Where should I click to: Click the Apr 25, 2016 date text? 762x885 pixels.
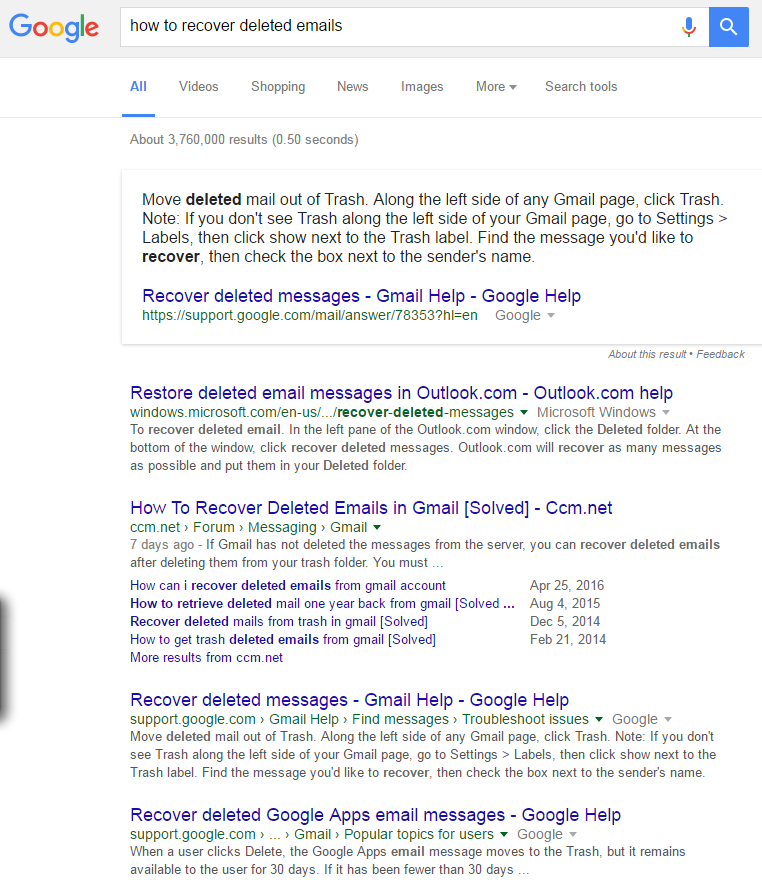click(567, 585)
